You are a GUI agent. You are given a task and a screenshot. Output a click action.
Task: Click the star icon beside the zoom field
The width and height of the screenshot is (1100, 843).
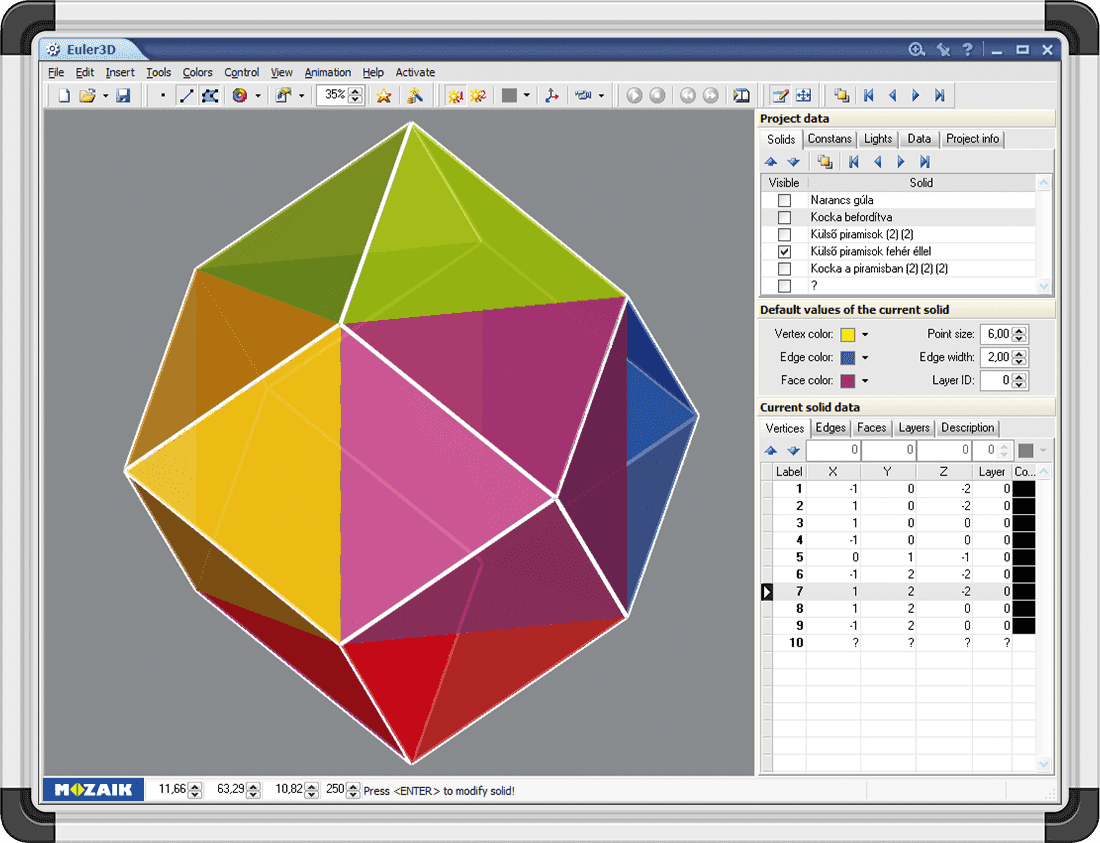(x=383, y=96)
